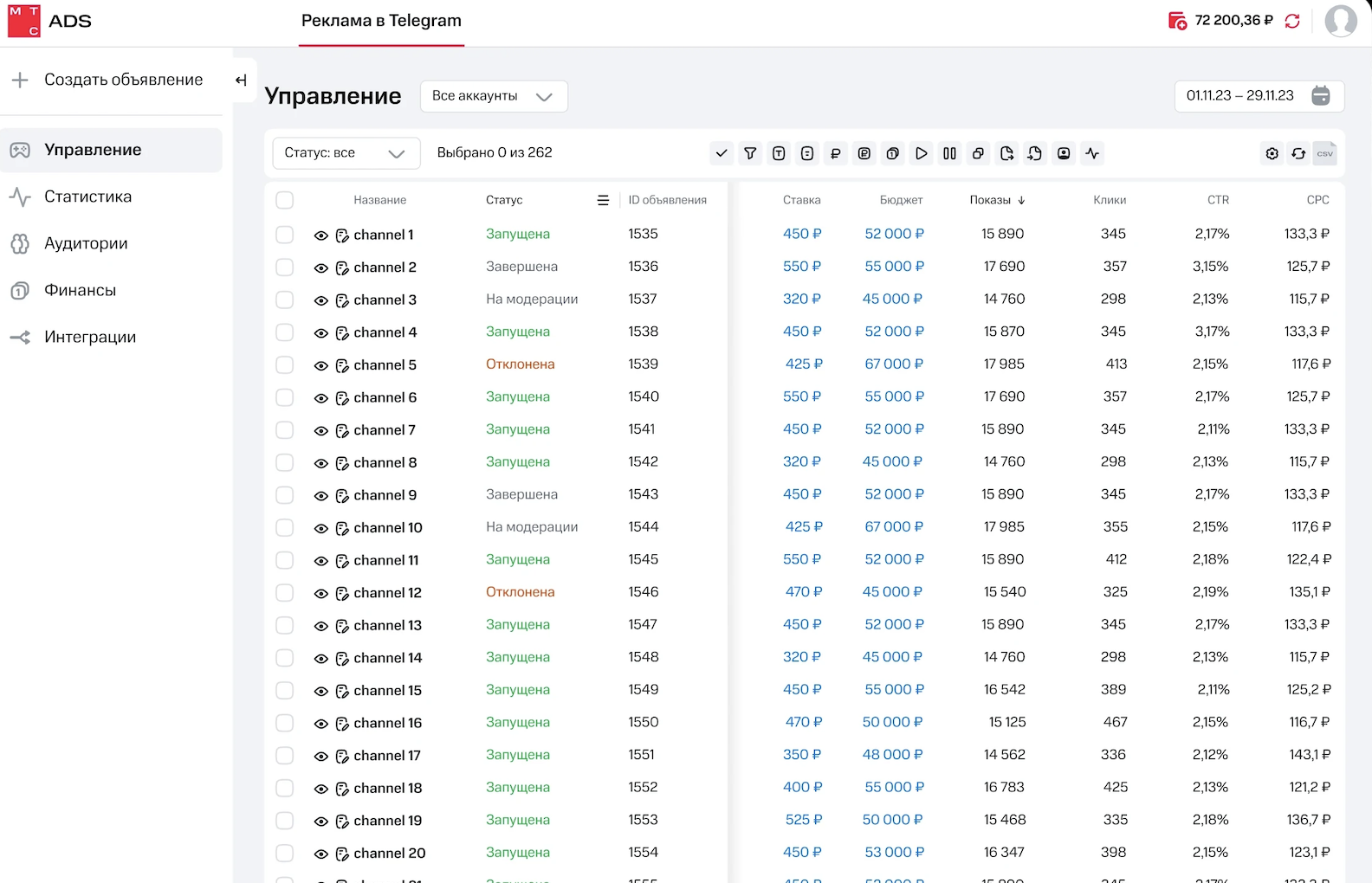Open the edit icon beside channel 15

point(342,691)
